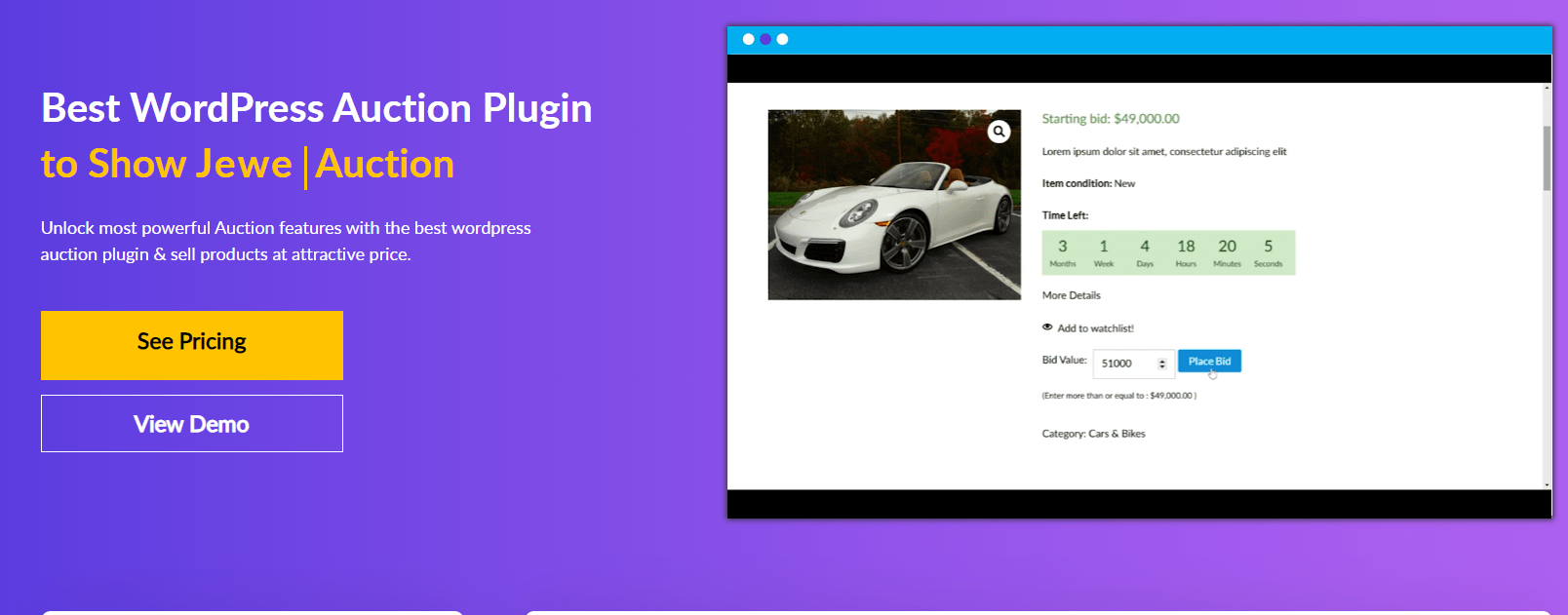Click the countdown timer's 3 Months cell
1568x615 pixels.
coord(1063,252)
